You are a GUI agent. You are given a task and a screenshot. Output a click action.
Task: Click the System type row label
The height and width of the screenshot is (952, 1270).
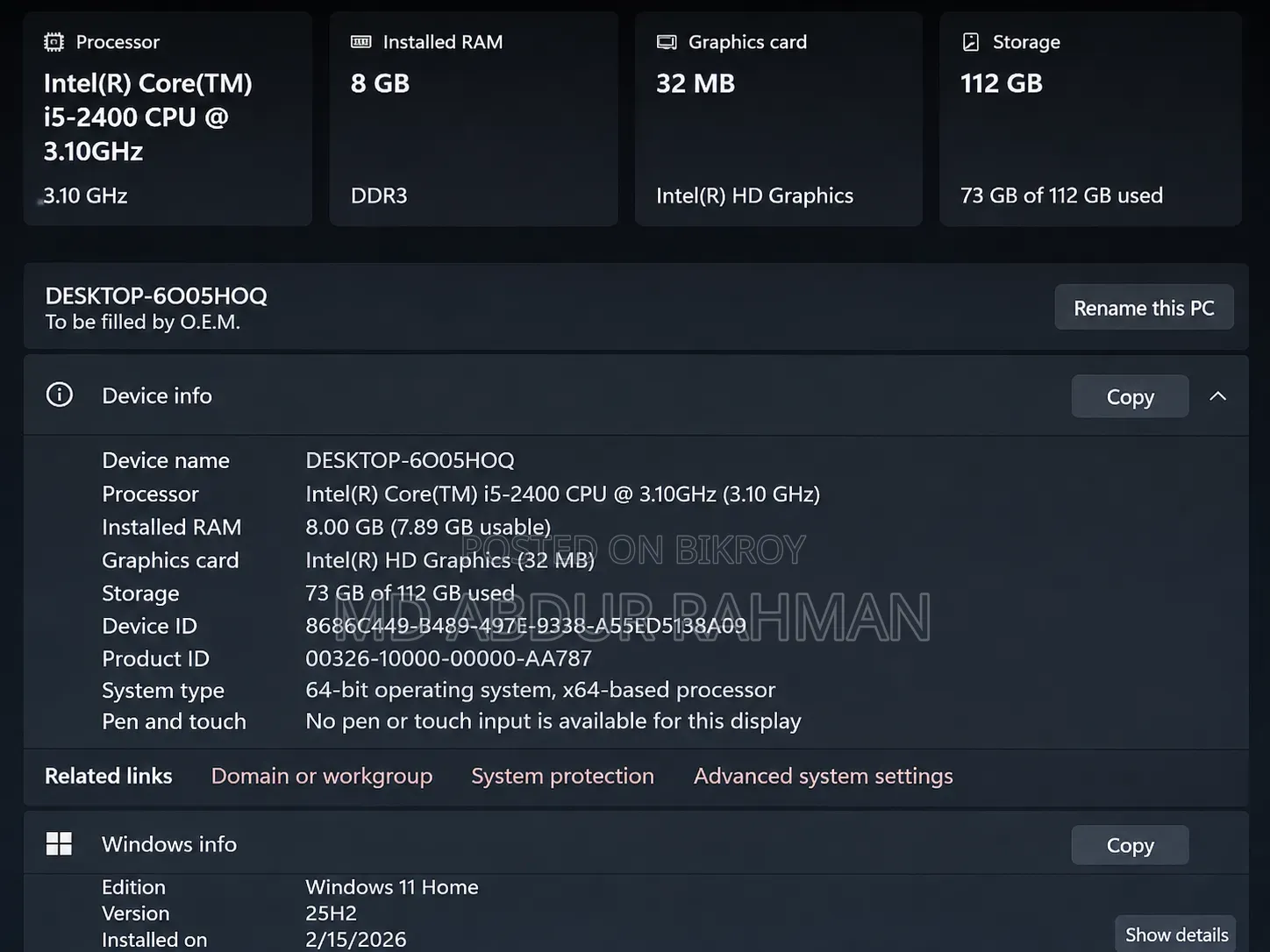163,691
